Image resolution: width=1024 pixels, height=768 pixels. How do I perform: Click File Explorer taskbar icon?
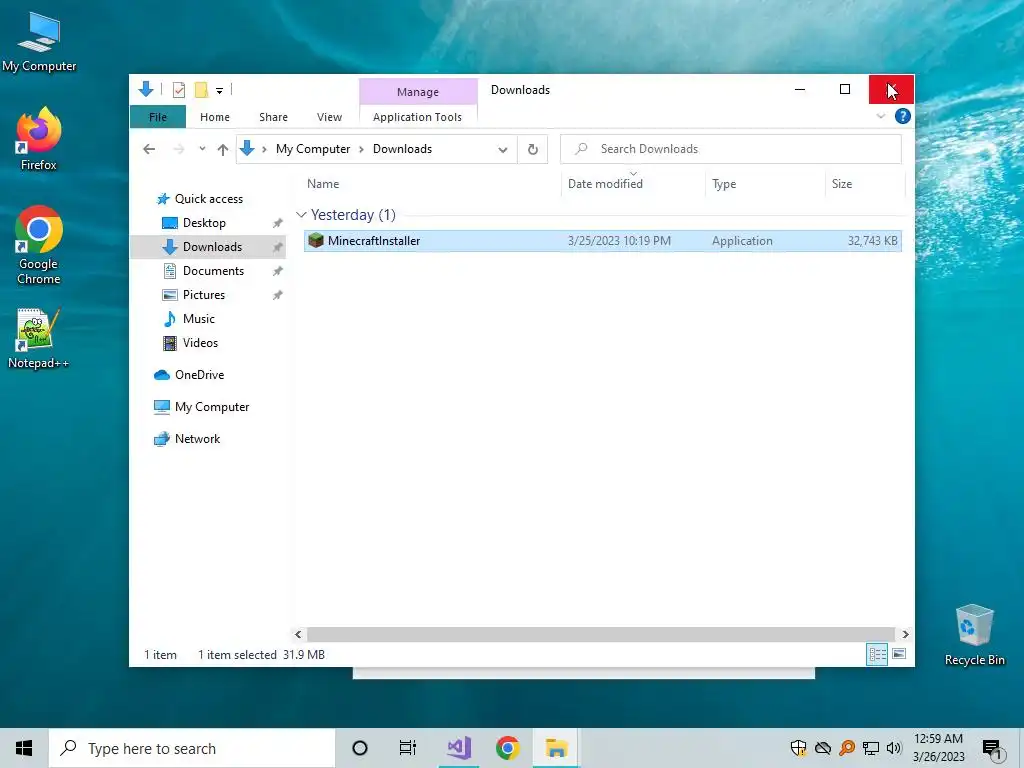click(556, 748)
